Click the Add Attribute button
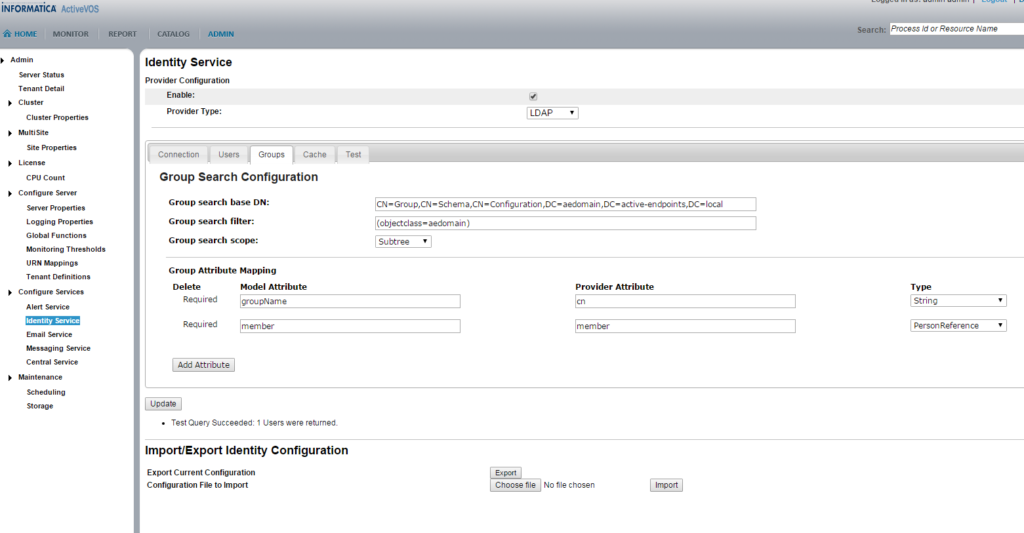 [203, 365]
